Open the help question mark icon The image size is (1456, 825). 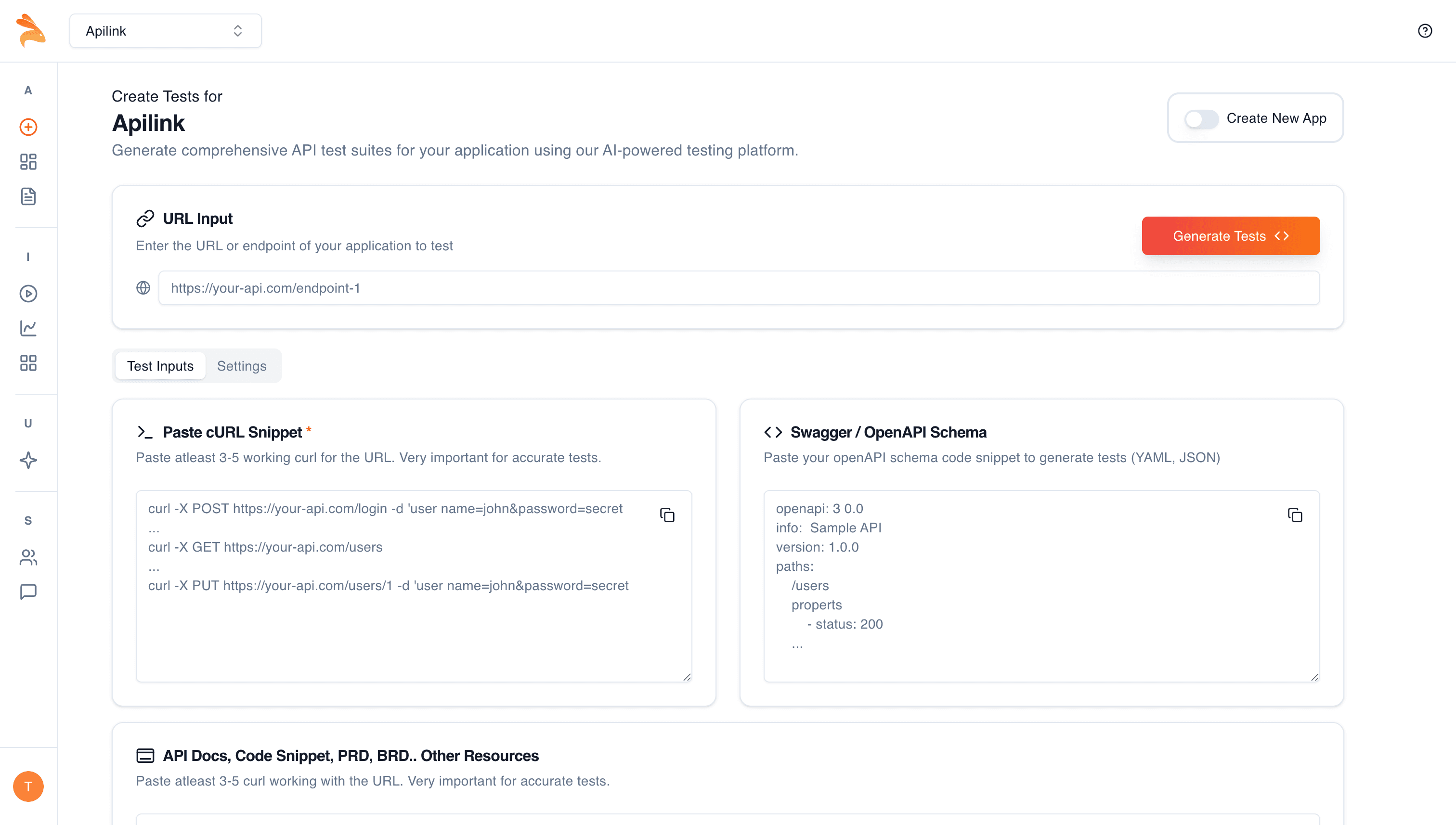[x=1425, y=31]
